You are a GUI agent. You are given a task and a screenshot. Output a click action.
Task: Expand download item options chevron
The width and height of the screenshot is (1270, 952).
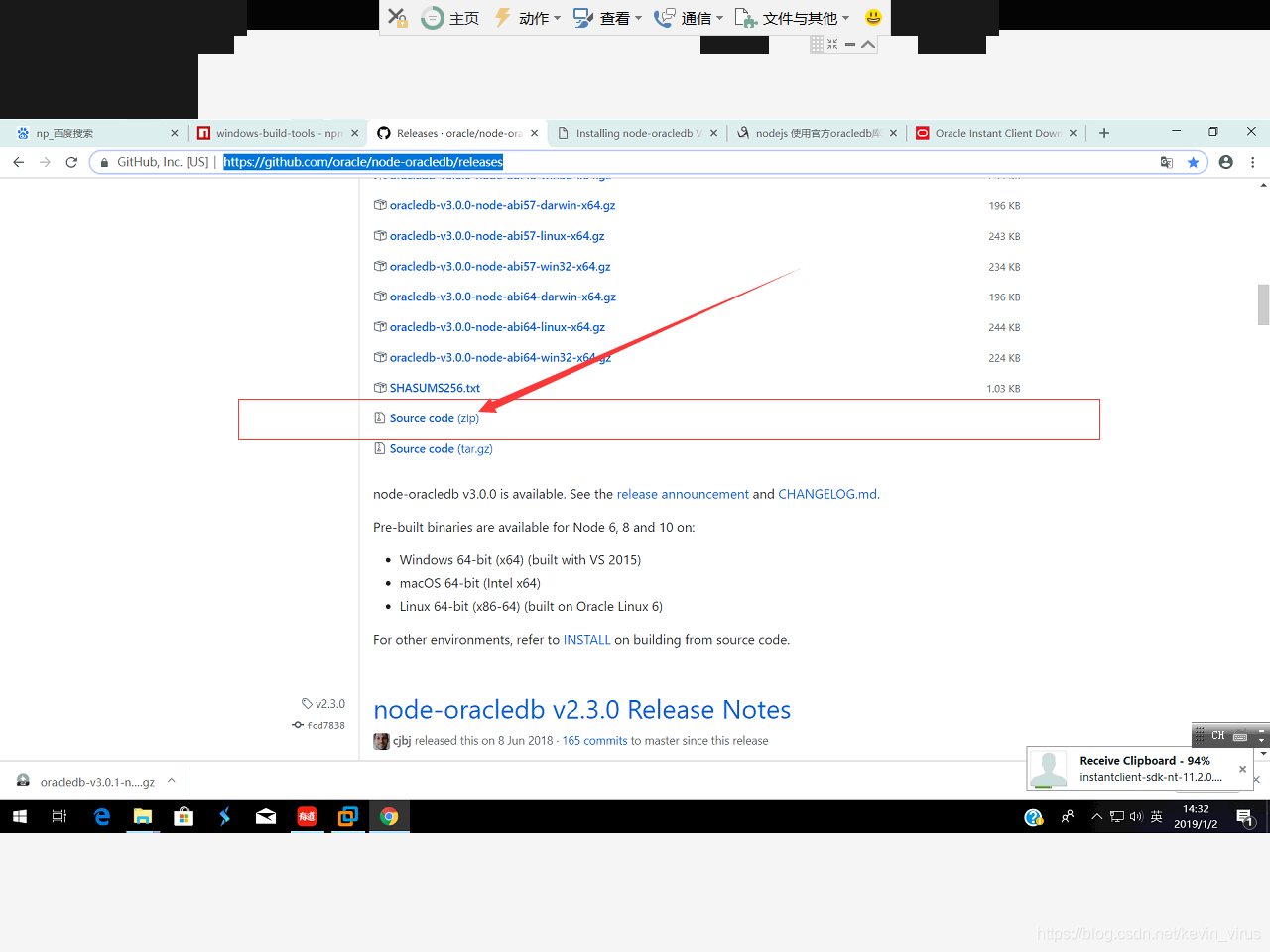point(172,781)
